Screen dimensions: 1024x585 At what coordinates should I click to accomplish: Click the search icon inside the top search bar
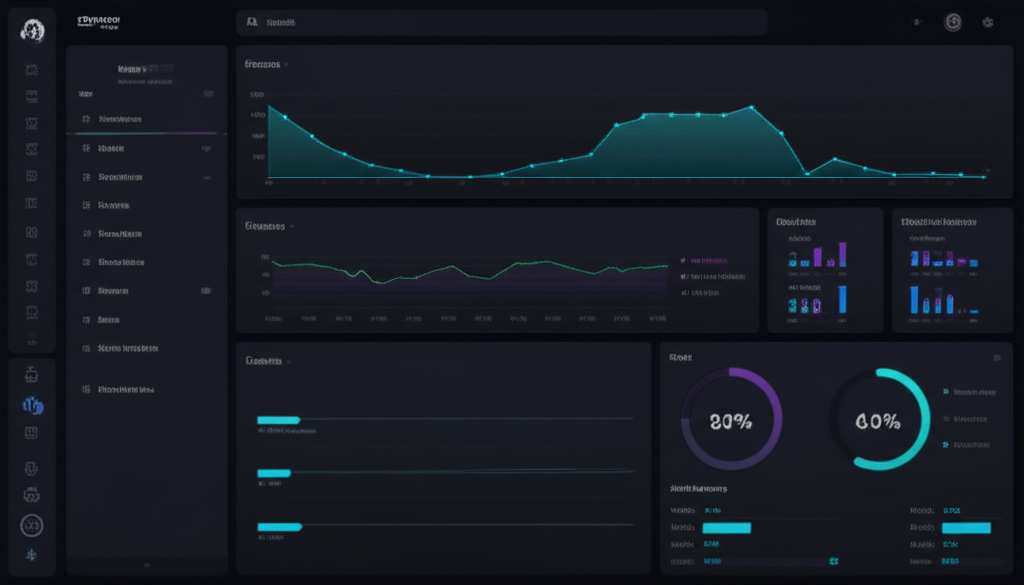[x=251, y=22]
